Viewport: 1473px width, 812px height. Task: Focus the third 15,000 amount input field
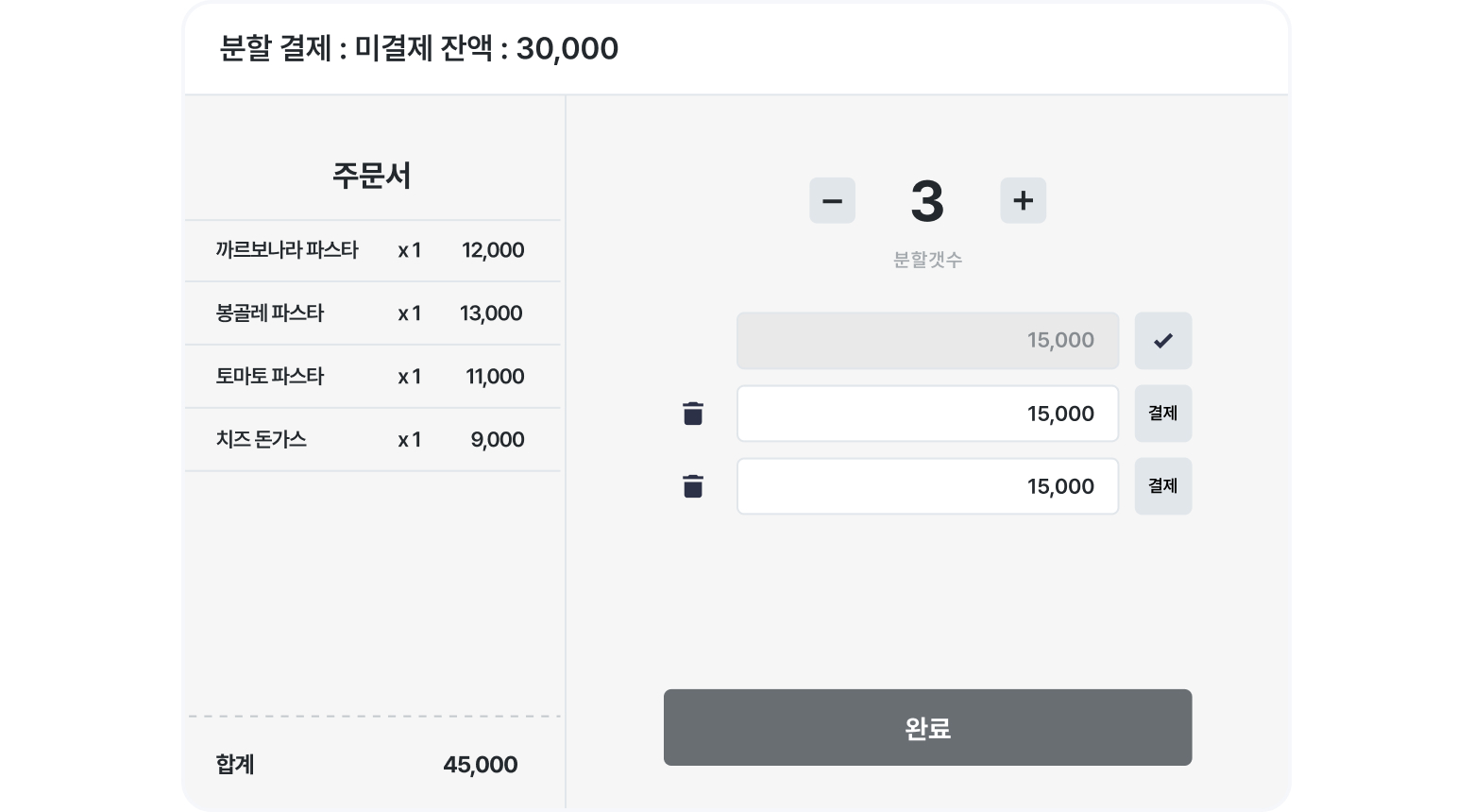927,486
